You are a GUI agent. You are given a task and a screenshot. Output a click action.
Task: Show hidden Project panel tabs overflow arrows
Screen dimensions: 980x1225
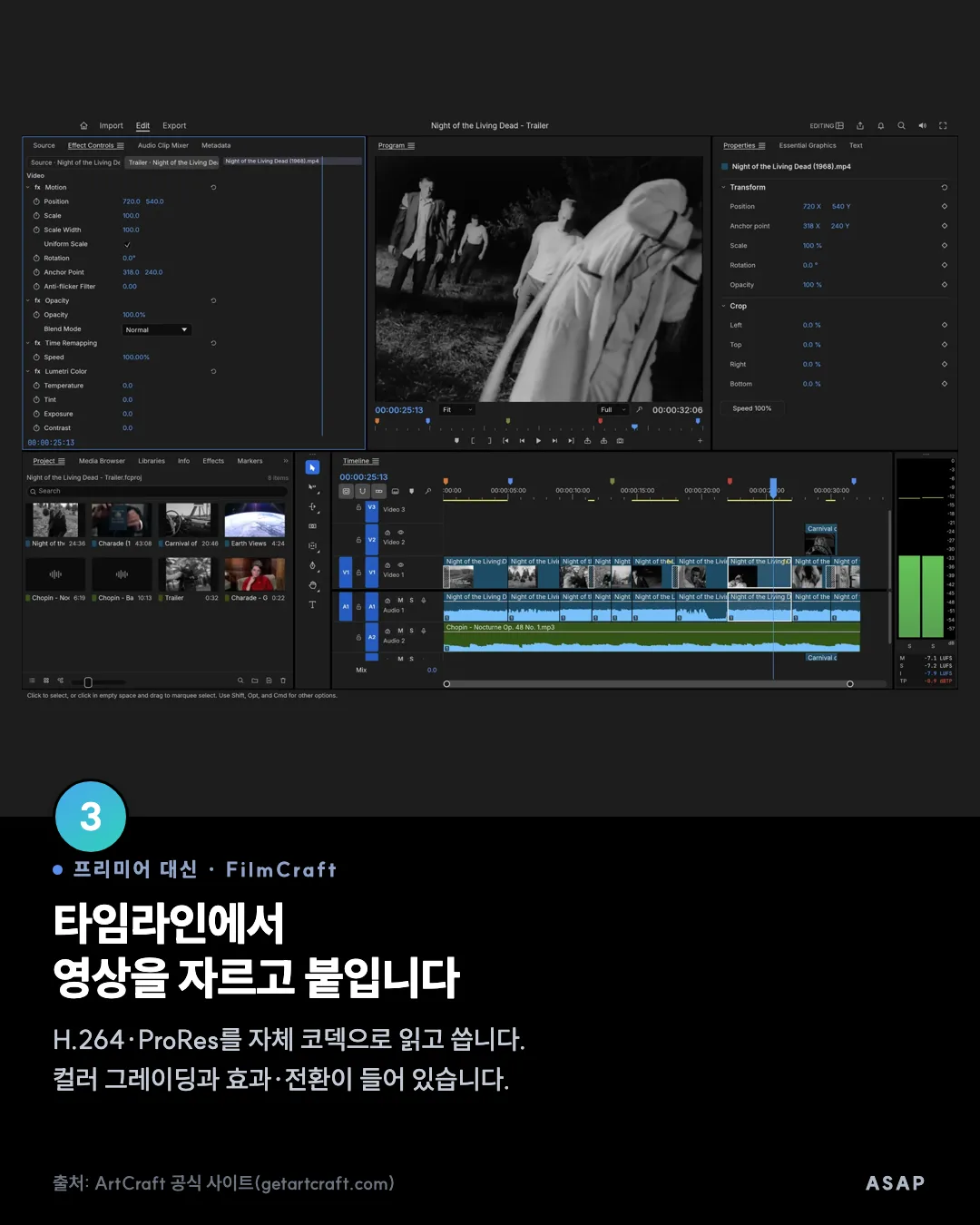[x=286, y=461]
